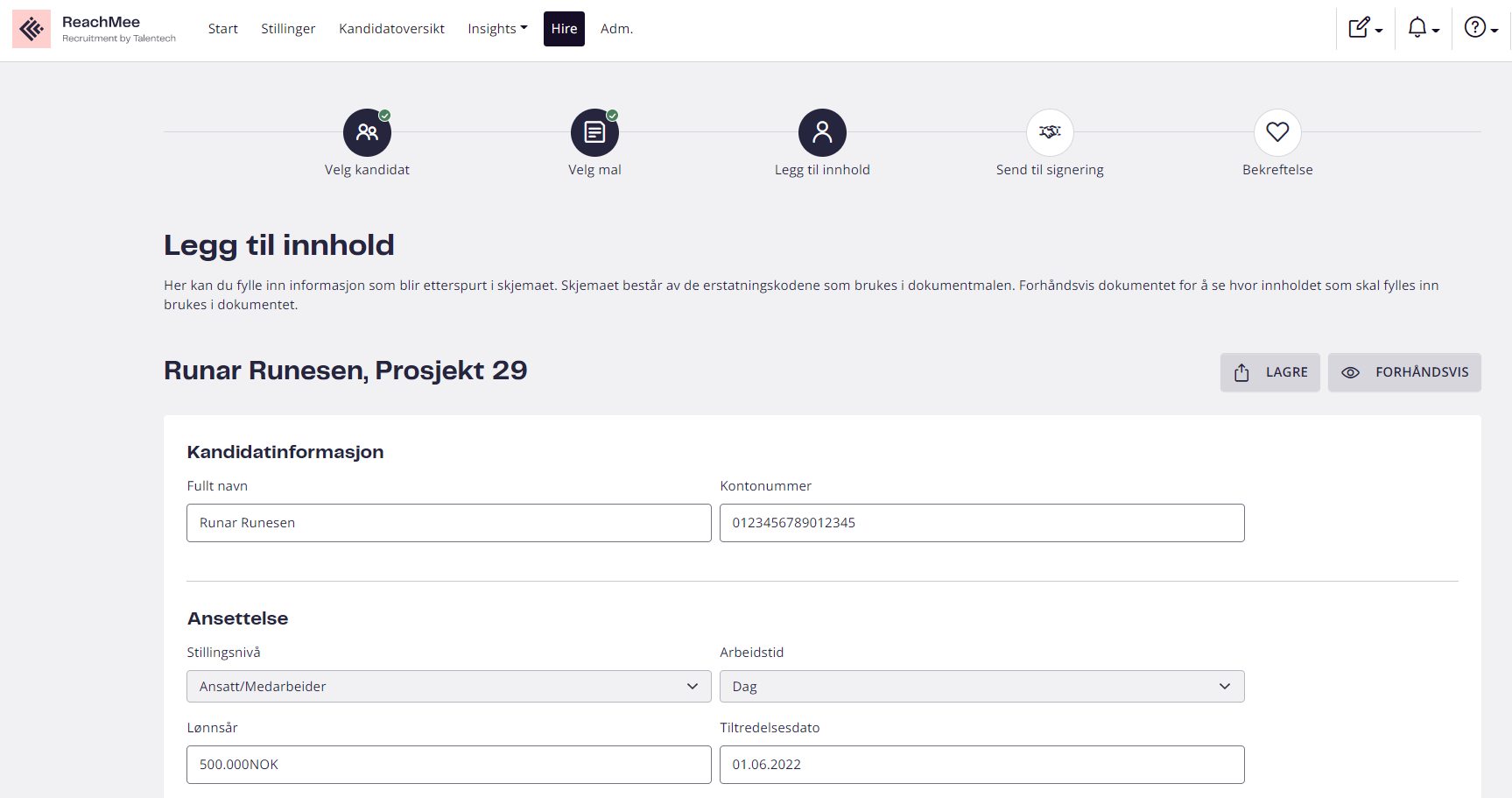
Task: Go to Stillinger in the navigation
Action: coord(288,29)
